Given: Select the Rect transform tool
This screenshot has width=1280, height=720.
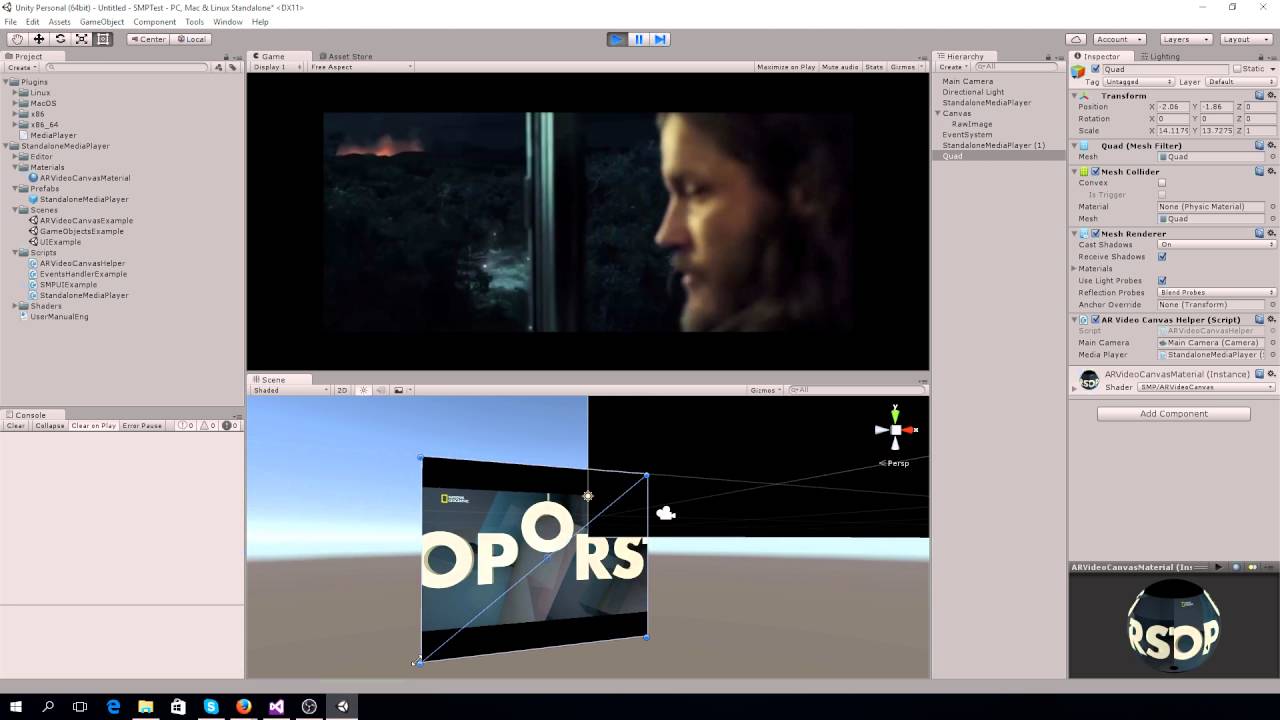Looking at the screenshot, I should [x=102, y=39].
